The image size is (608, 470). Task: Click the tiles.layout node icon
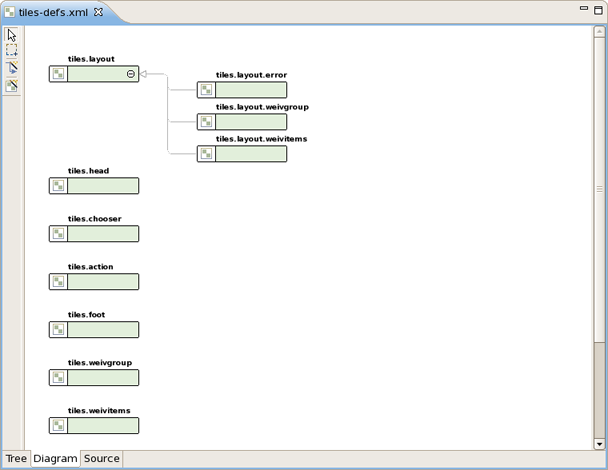59,74
